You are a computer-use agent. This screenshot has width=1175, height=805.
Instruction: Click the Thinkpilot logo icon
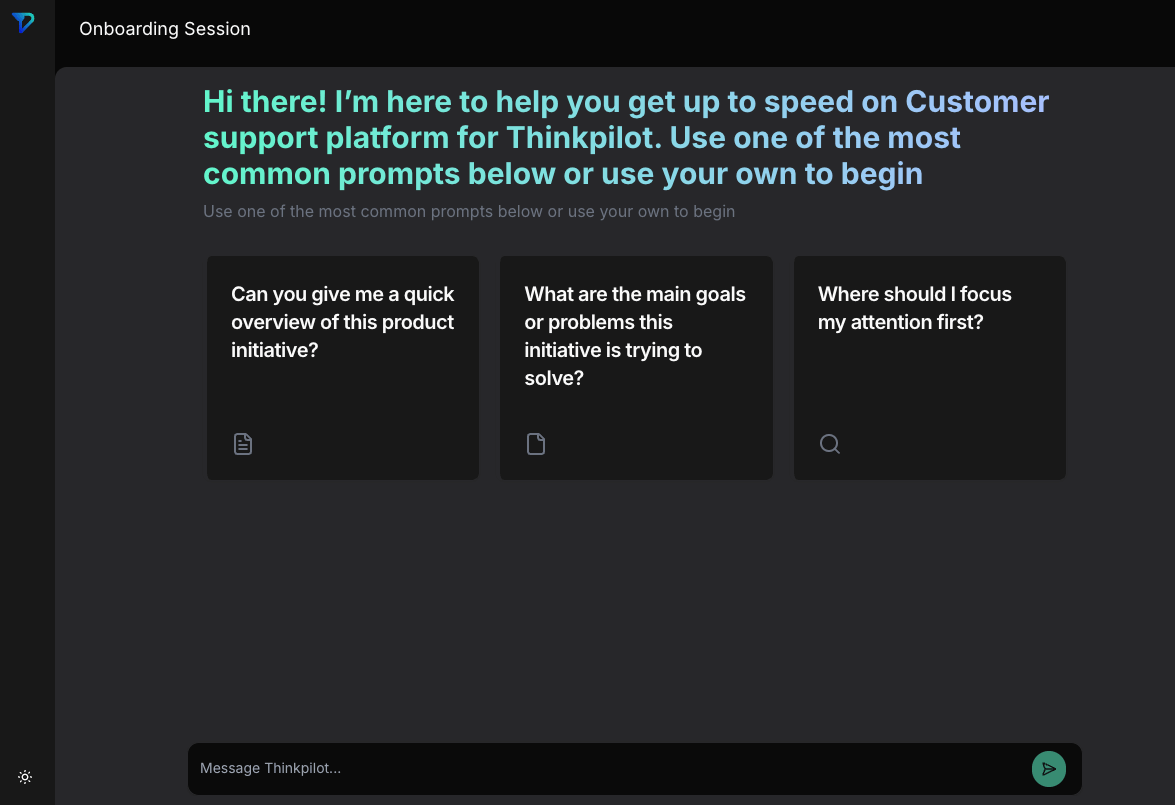pyautogui.click(x=23, y=22)
